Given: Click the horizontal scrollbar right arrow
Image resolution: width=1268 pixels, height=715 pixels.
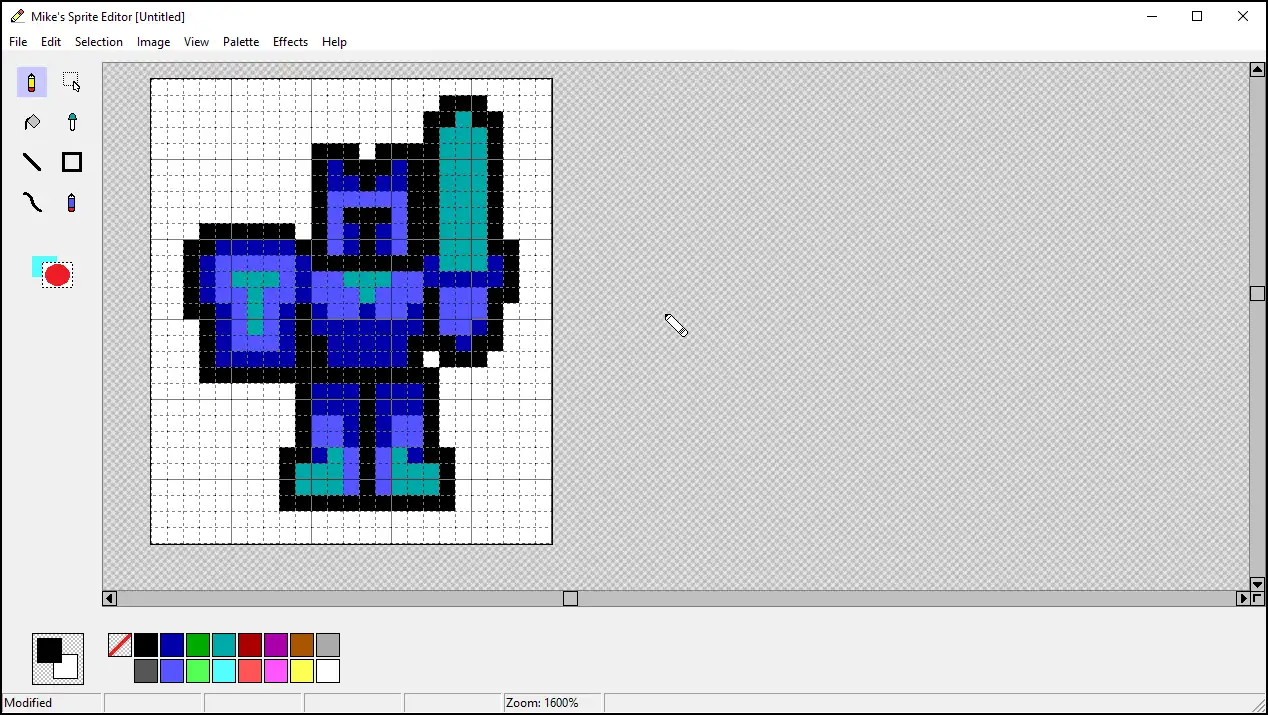Looking at the screenshot, I should [x=1243, y=598].
